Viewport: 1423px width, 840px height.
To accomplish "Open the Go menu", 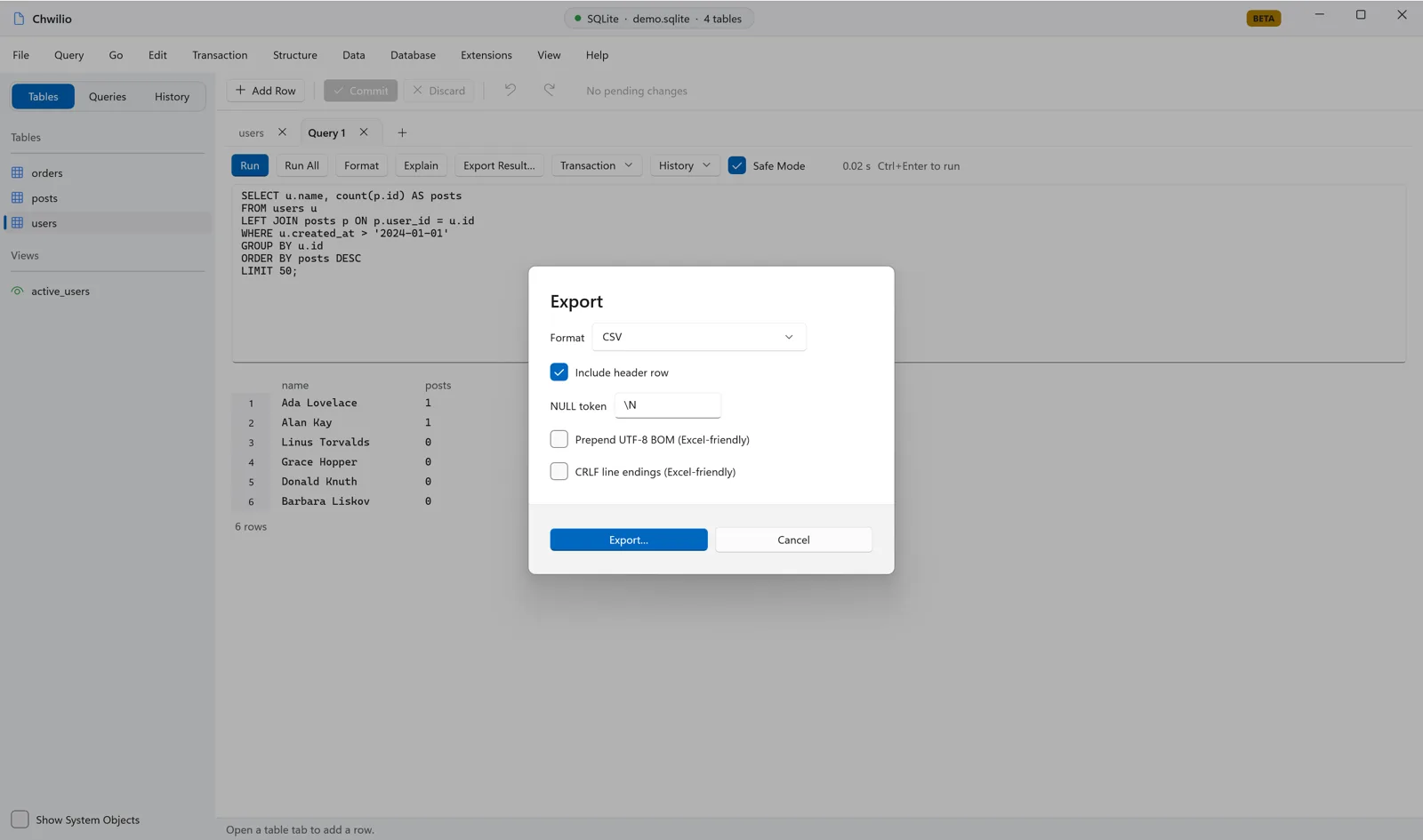I will (116, 55).
